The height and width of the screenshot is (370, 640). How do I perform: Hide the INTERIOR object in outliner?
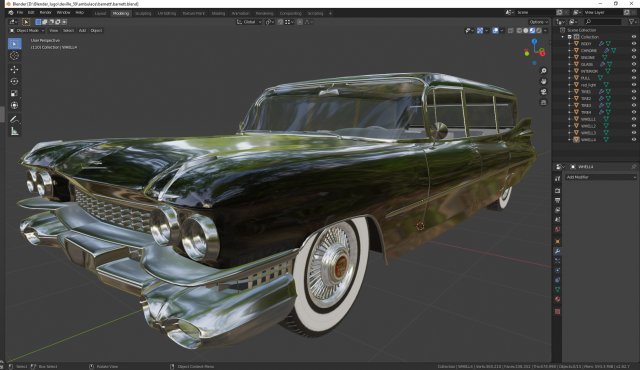pyautogui.click(x=634, y=71)
